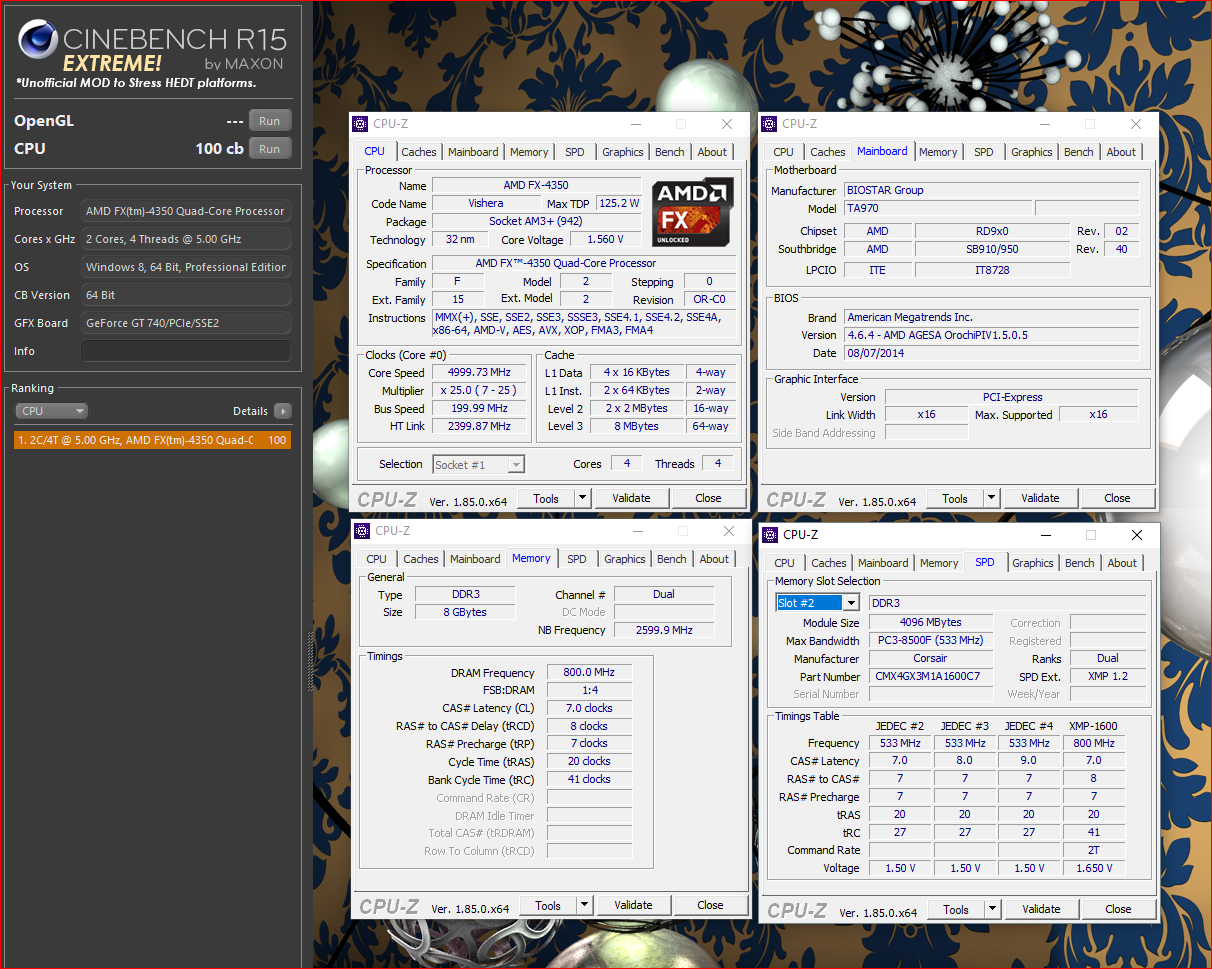Screen dimensions: 1212x969
Task: Switch to Mainboard tab in SPD tab window
Action: click(x=884, y=563)
